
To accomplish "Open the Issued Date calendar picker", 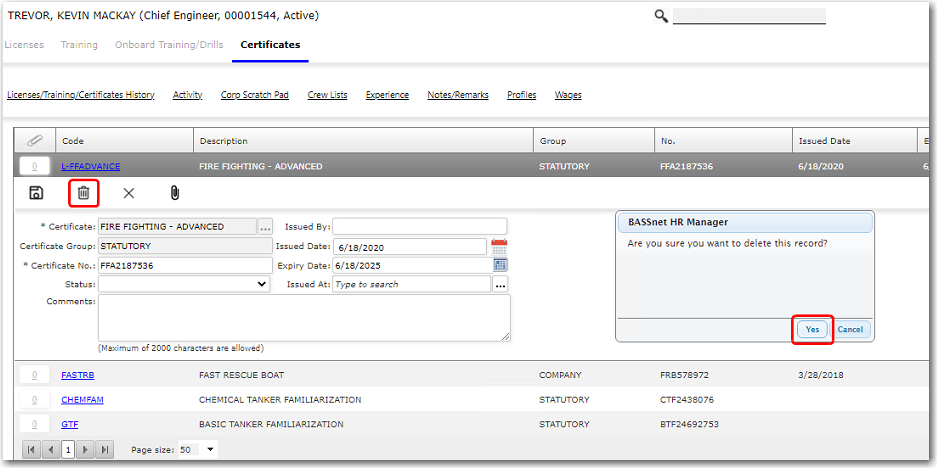I will tap(499, 246).
